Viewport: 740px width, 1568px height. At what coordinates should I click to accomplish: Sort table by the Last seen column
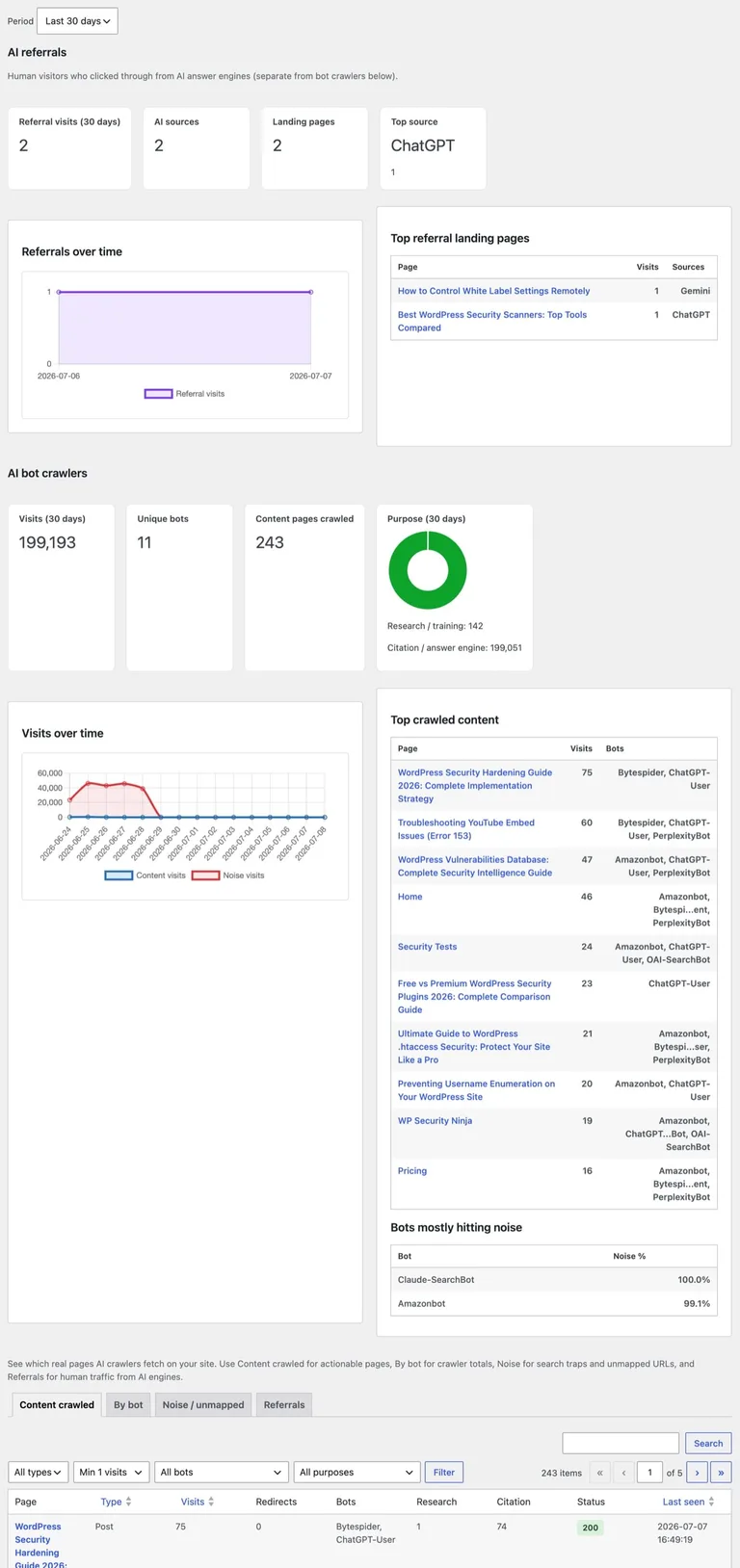[688, 1502]
